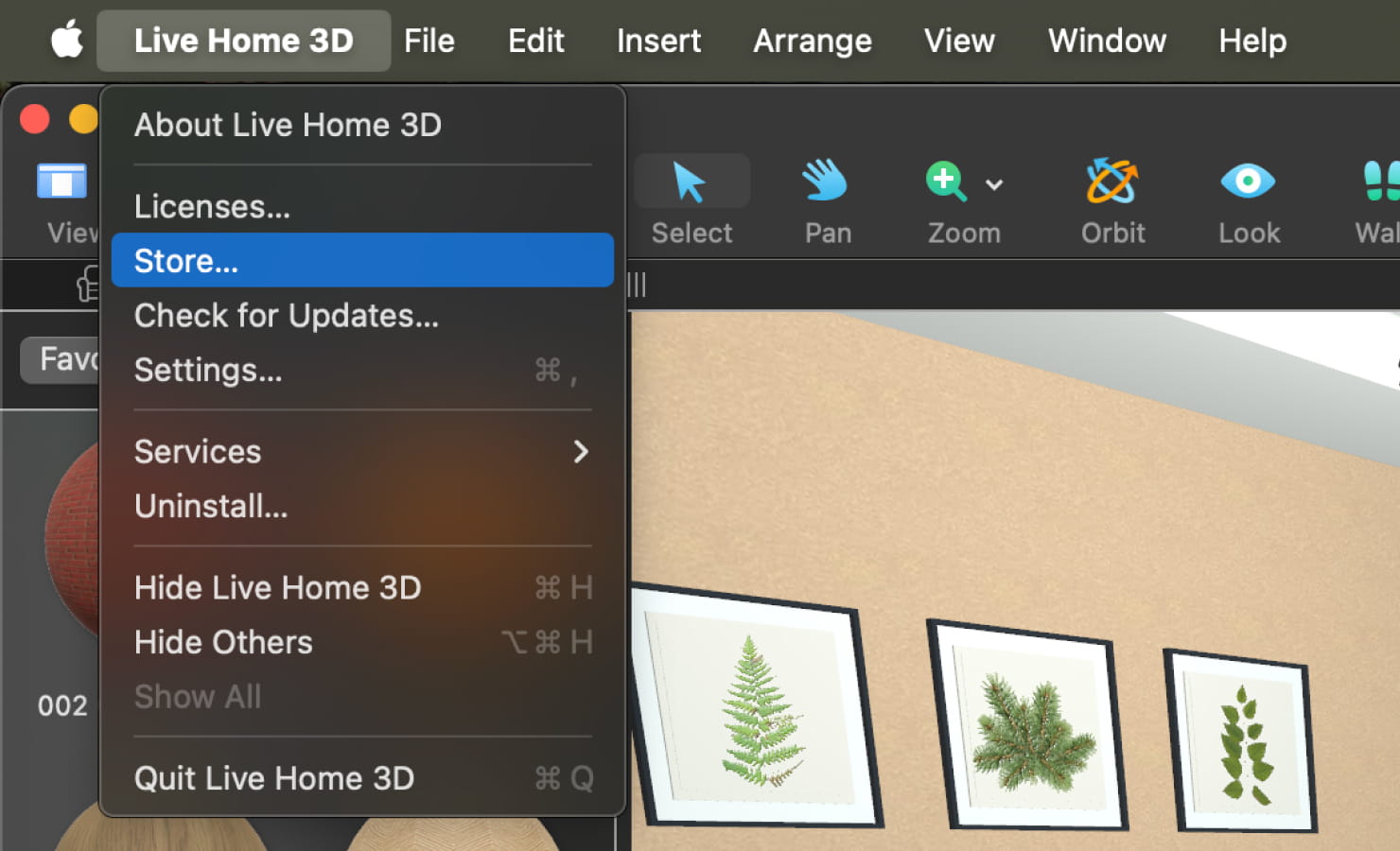
Task: Open the File menu
Action: [429, 40]
